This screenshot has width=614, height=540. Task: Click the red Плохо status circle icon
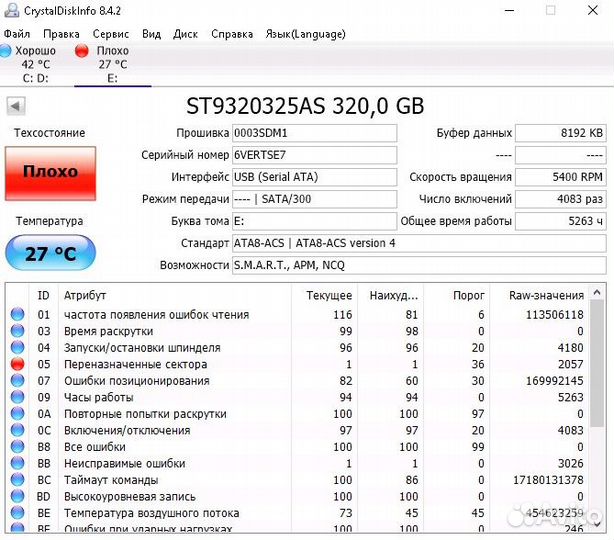click(x=82, y=51)
